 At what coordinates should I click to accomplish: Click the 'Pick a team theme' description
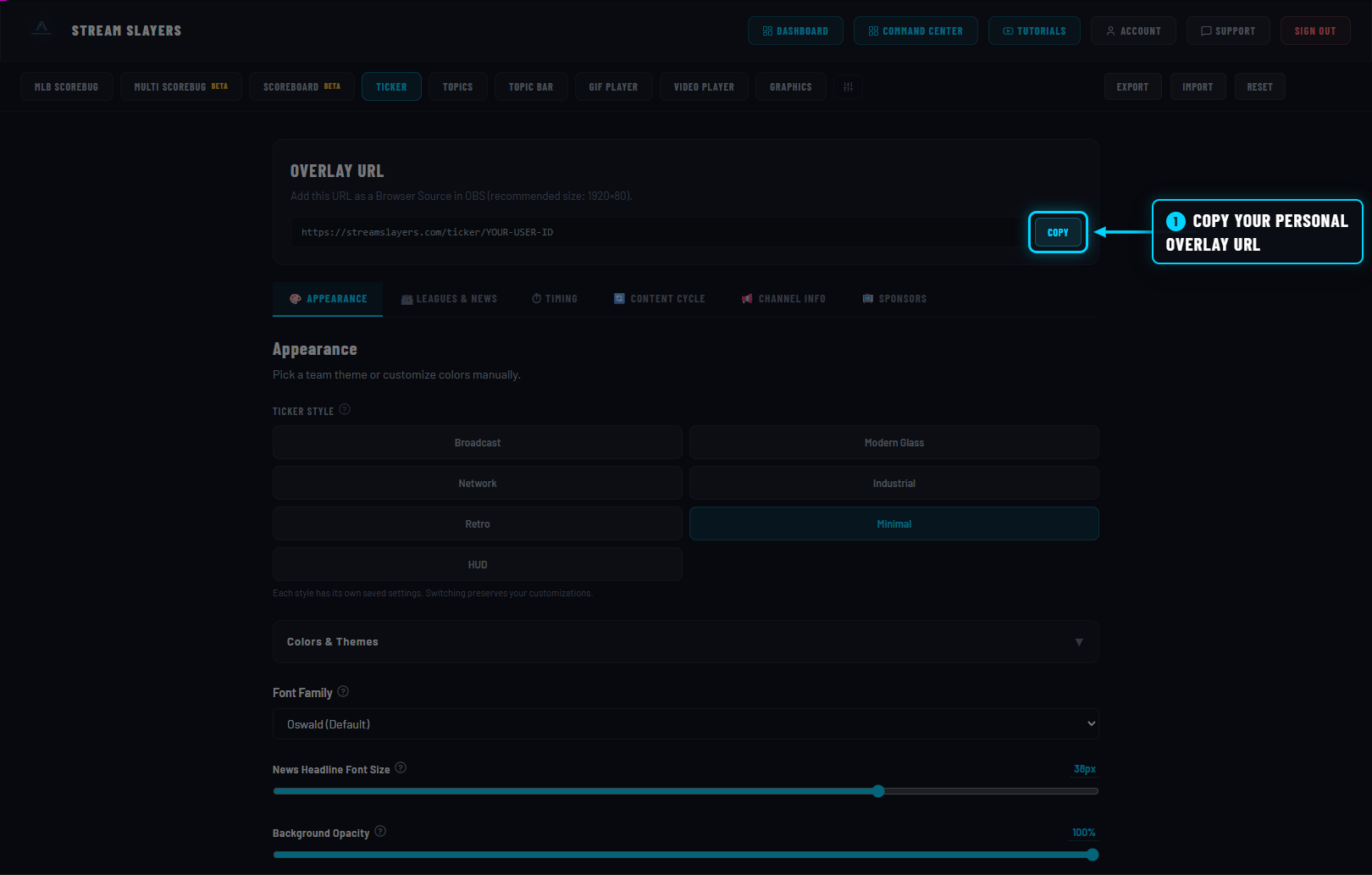396,374
